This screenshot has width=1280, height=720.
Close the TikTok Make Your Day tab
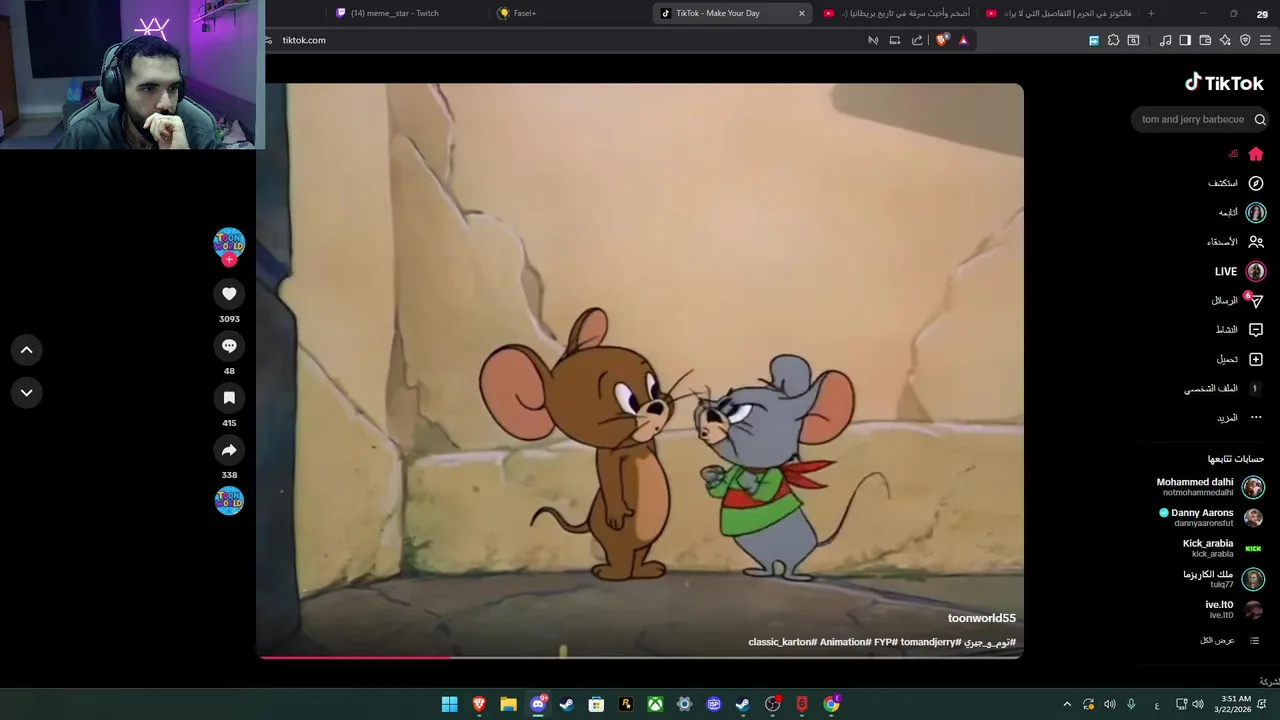pyautogui.click(x=801, y=13)
